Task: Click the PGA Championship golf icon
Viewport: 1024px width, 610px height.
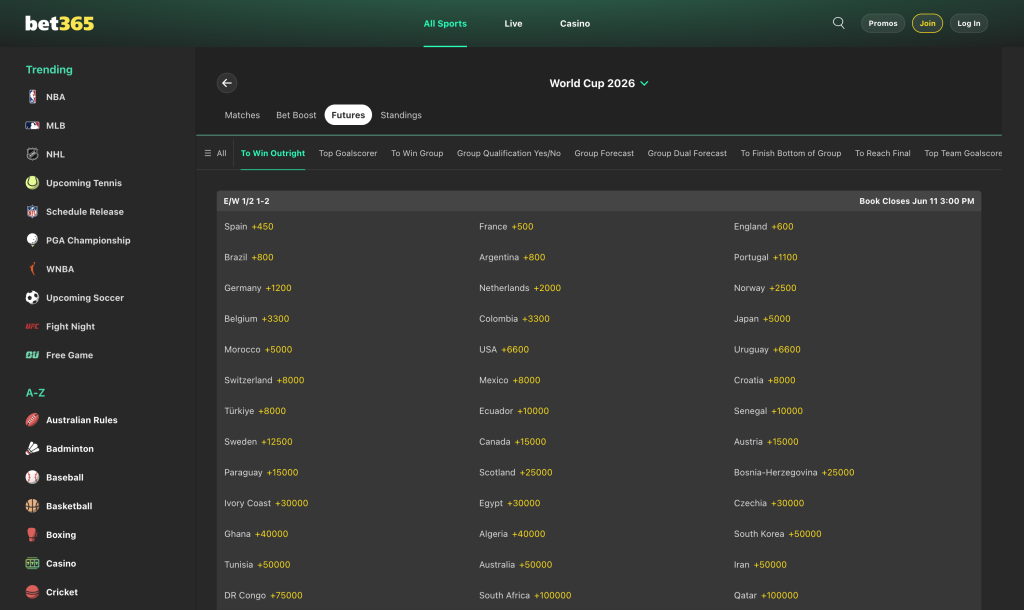Action: coord(32,240)
